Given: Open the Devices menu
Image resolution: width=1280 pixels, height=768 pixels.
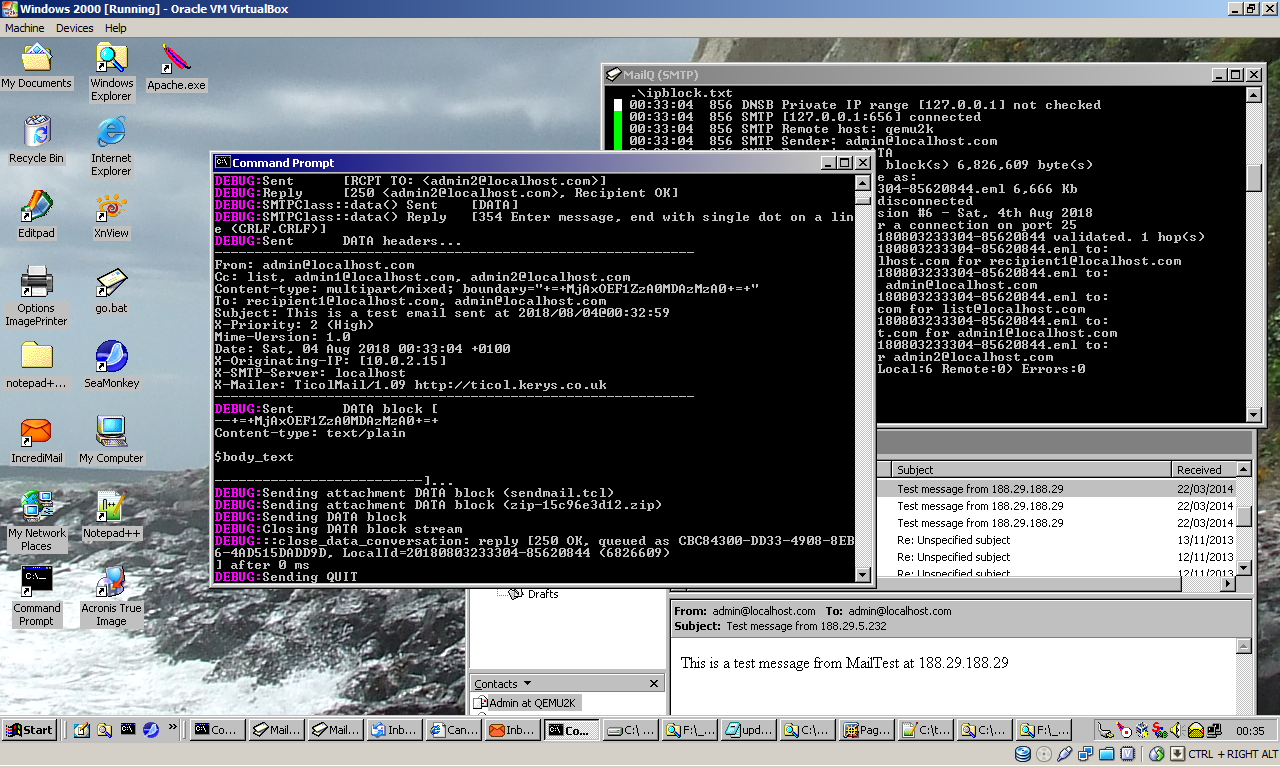Looking at the screenshot, I should point(75,28).
